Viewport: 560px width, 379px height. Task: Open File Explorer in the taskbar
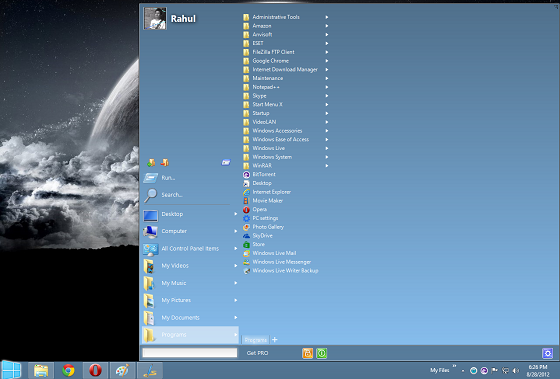[x=41, y=370]
